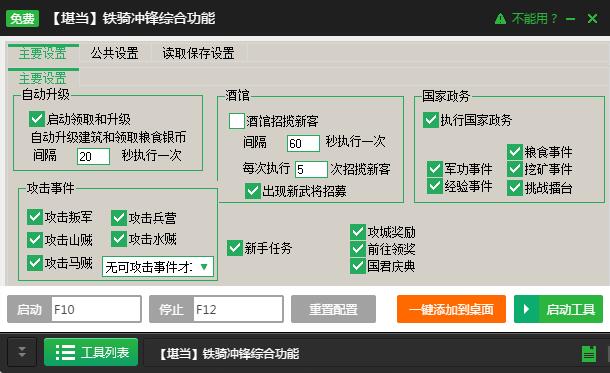610x373 pixels.
Task: Uncheck 粮食事件 checkbox
Action: 515,152
